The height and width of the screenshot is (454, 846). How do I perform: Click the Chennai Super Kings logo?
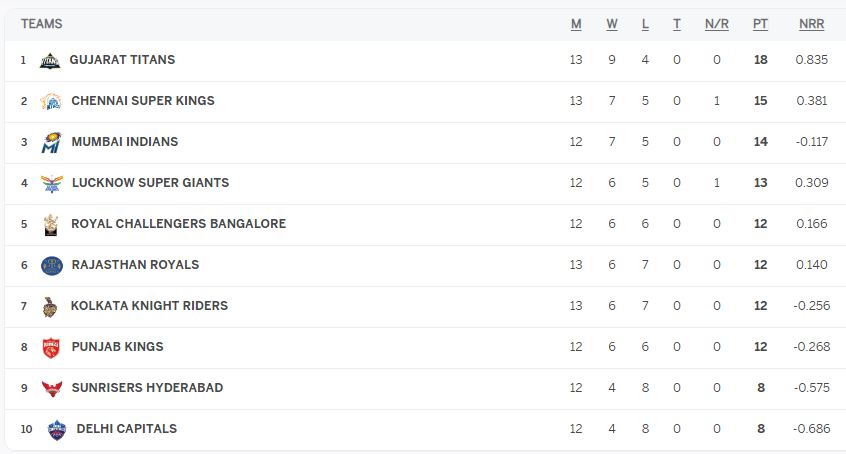click(51, 102)
